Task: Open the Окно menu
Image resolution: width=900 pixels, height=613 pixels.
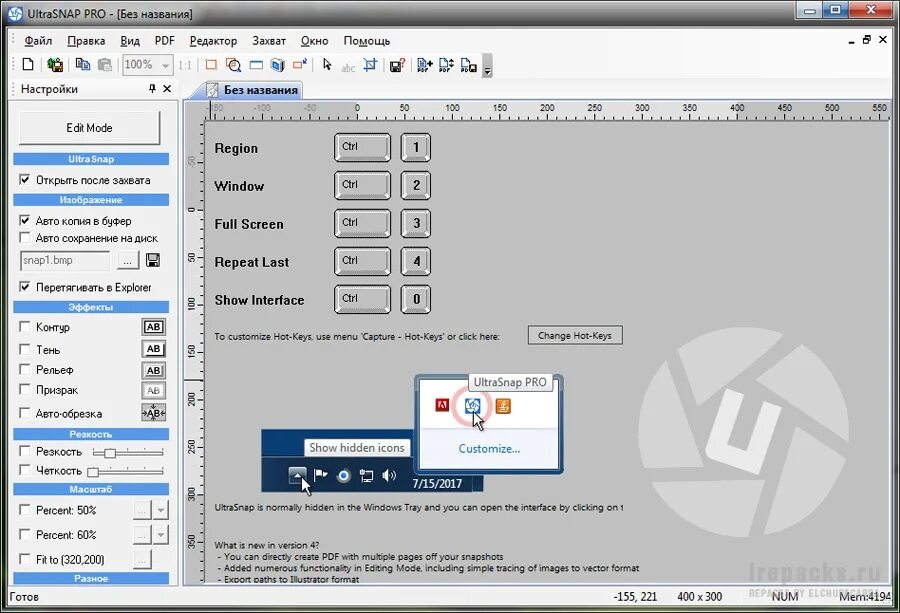Action: 315,41
